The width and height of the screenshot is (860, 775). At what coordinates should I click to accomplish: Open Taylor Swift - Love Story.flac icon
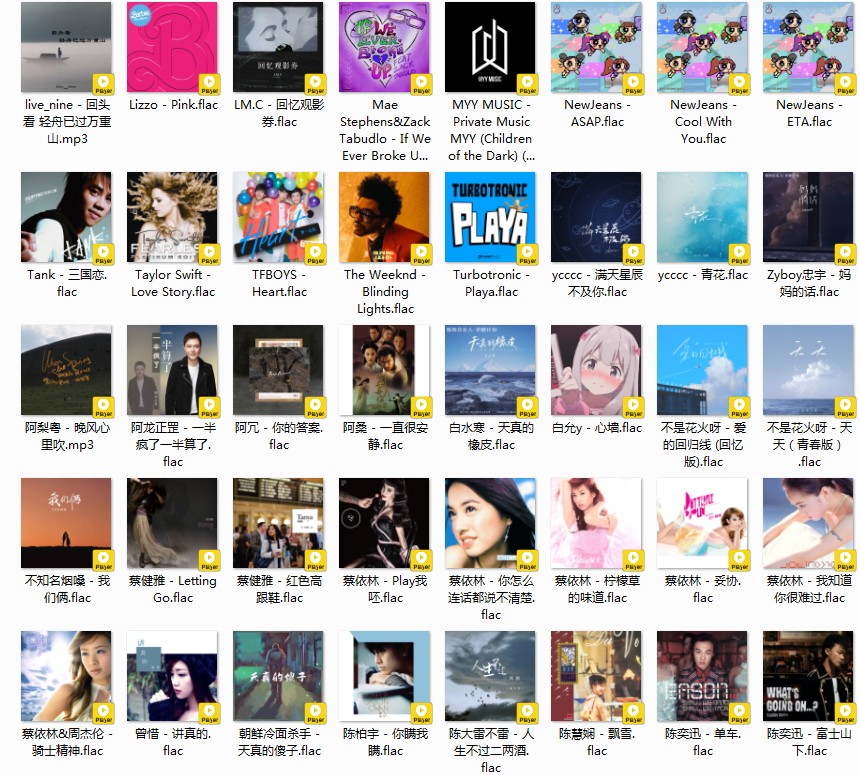tap(172, 217)
